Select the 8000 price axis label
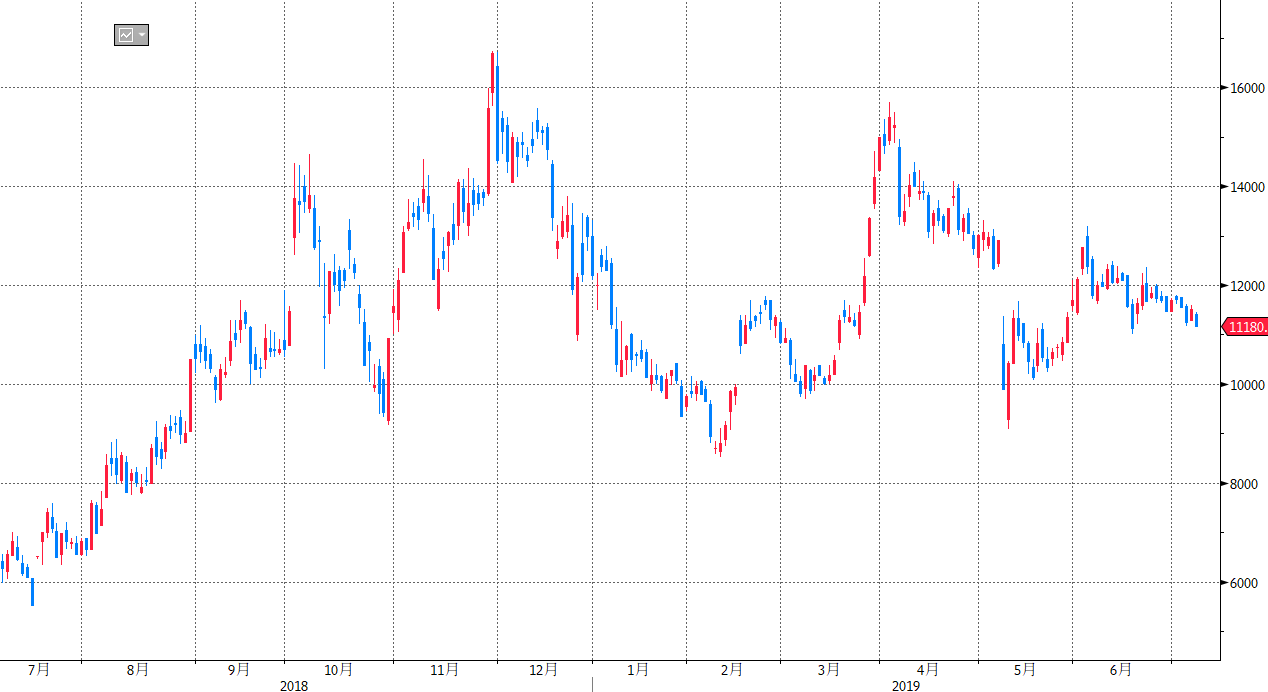This screenshot has height=692, width=1268. [x=1243, y=484]
